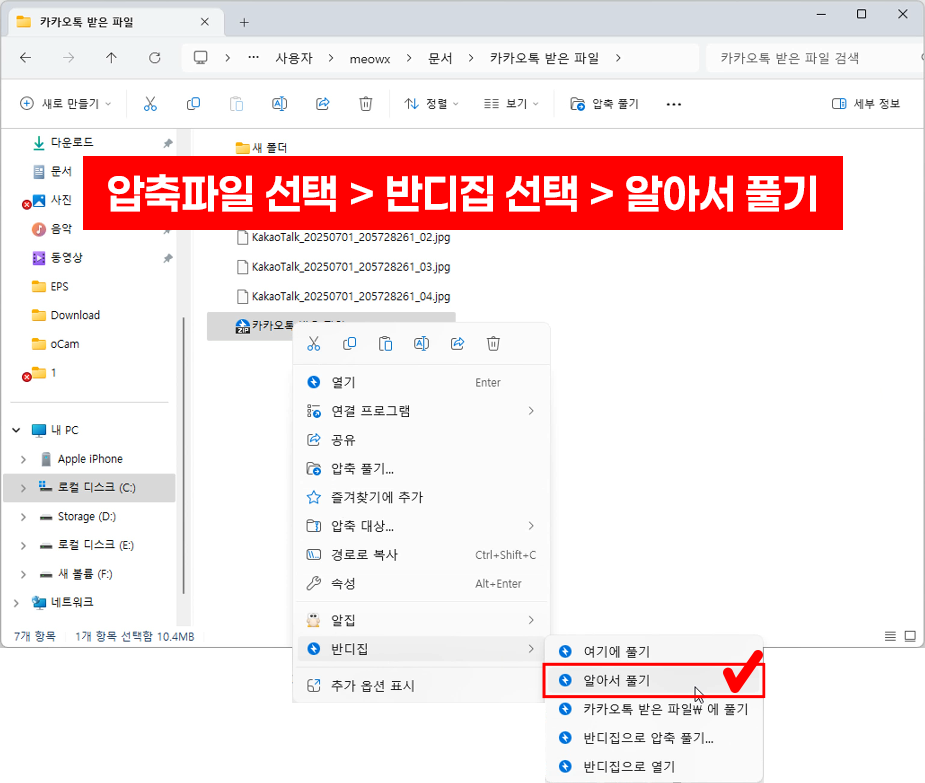Viewport: 925px width, 783px height.
Task: Open the 알집 submenu
Action: point(421,620)
